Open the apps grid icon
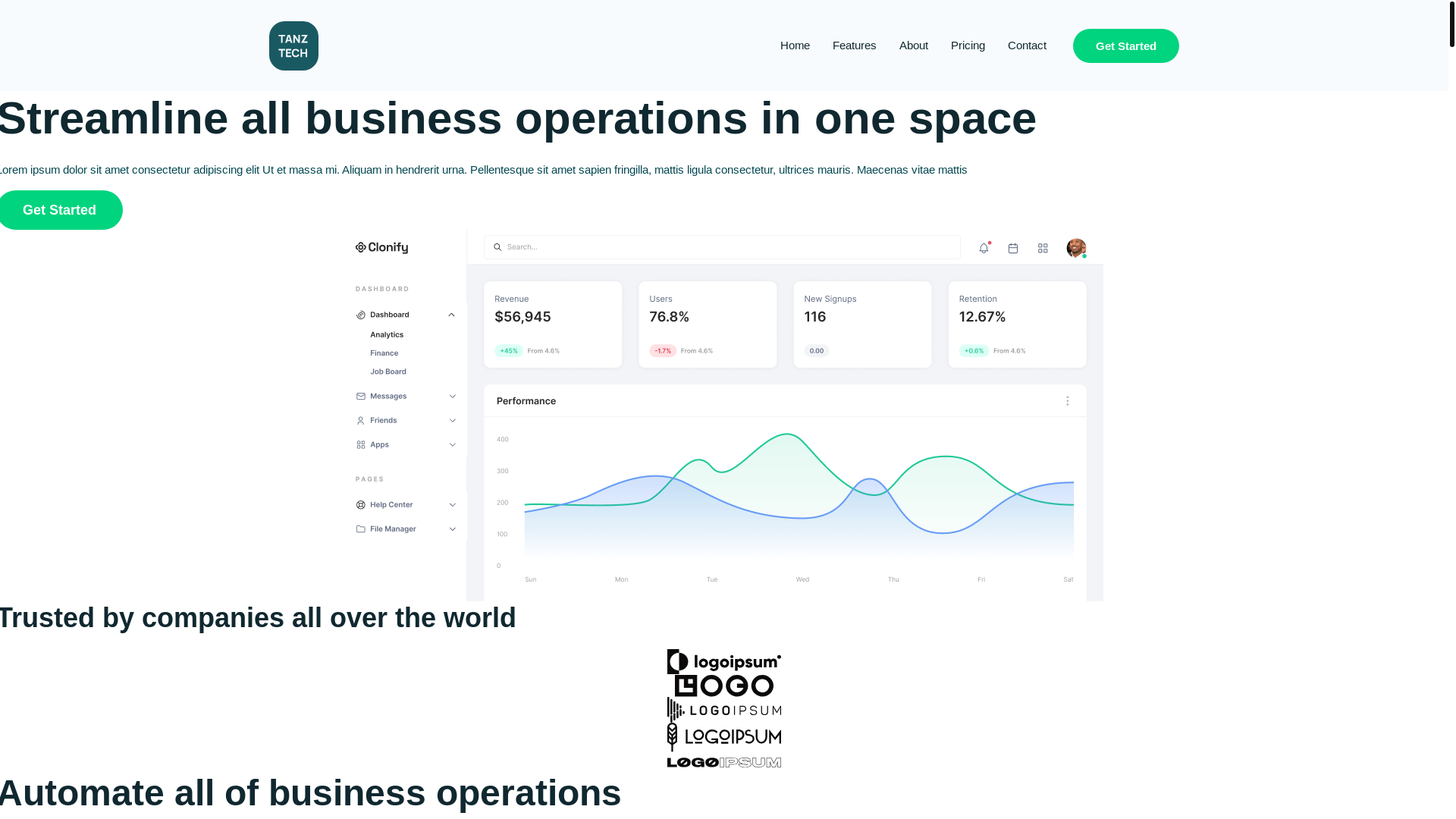Viewport: 1456px width, 819px height. [x=1043, y=248]
